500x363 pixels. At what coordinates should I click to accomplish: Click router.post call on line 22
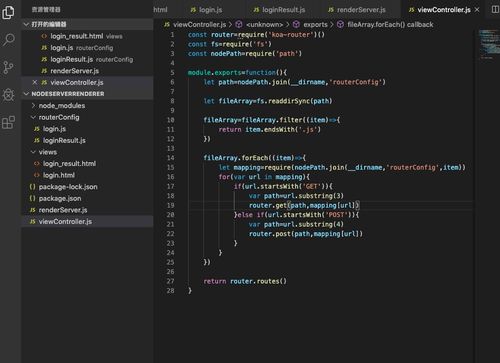point(306,234)
